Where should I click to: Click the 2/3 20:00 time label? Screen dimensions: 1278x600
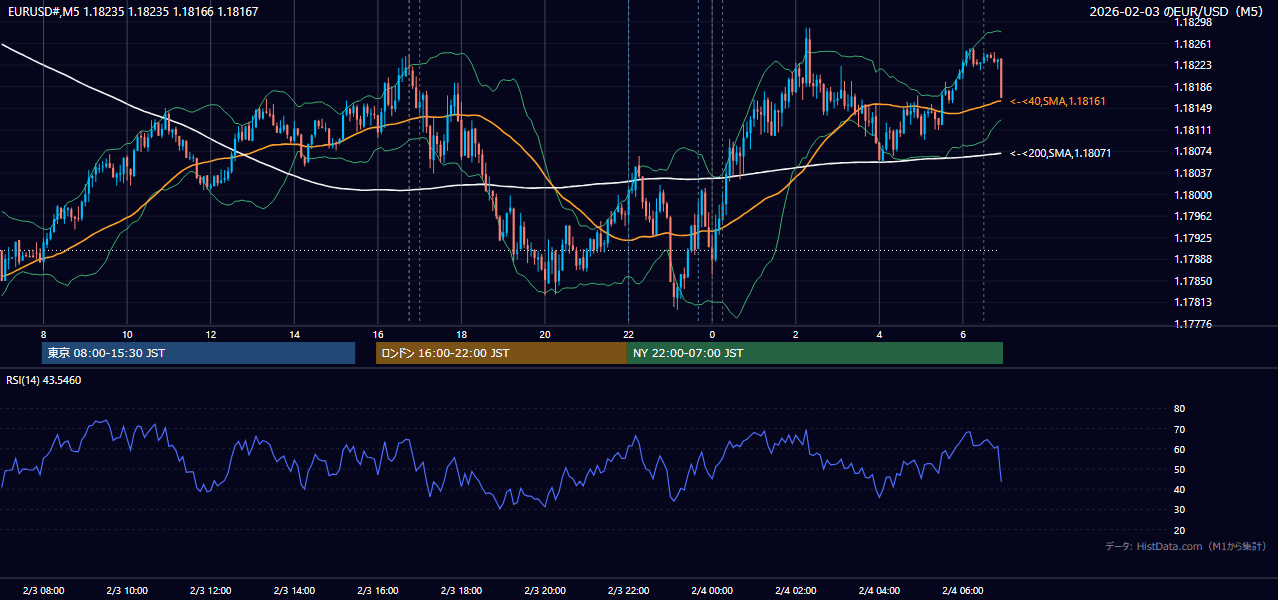[x=545, y=590]
